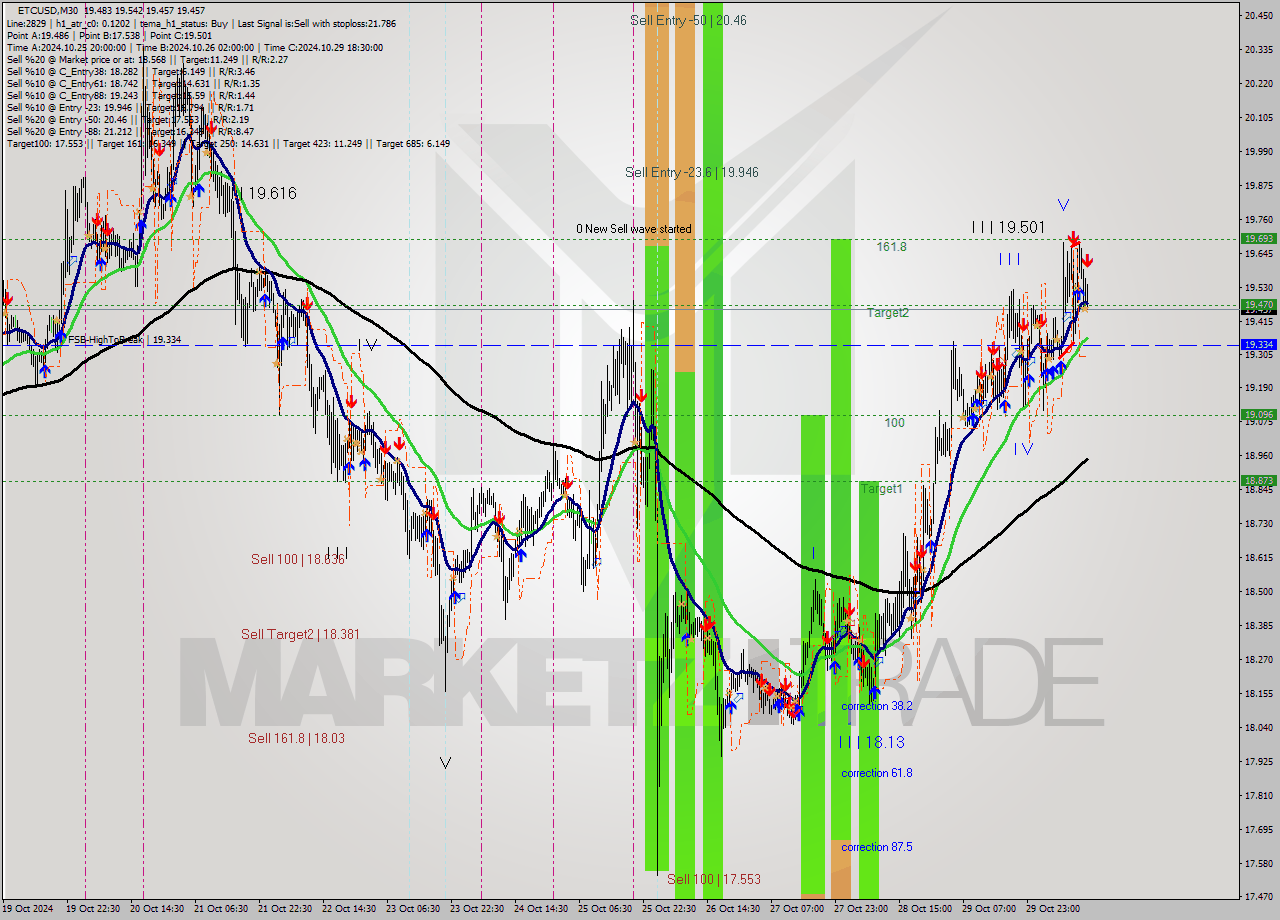Viewport: 1280px width, 920px height.
Task: Click the '29 Oct 23:00' time axis label
Action: coord(1053,909)
